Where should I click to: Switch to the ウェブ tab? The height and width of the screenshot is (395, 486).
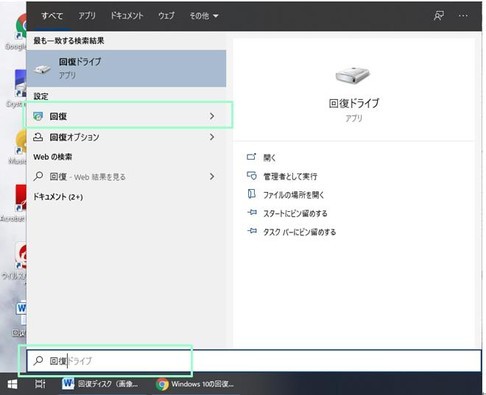[x=166, y=16]
